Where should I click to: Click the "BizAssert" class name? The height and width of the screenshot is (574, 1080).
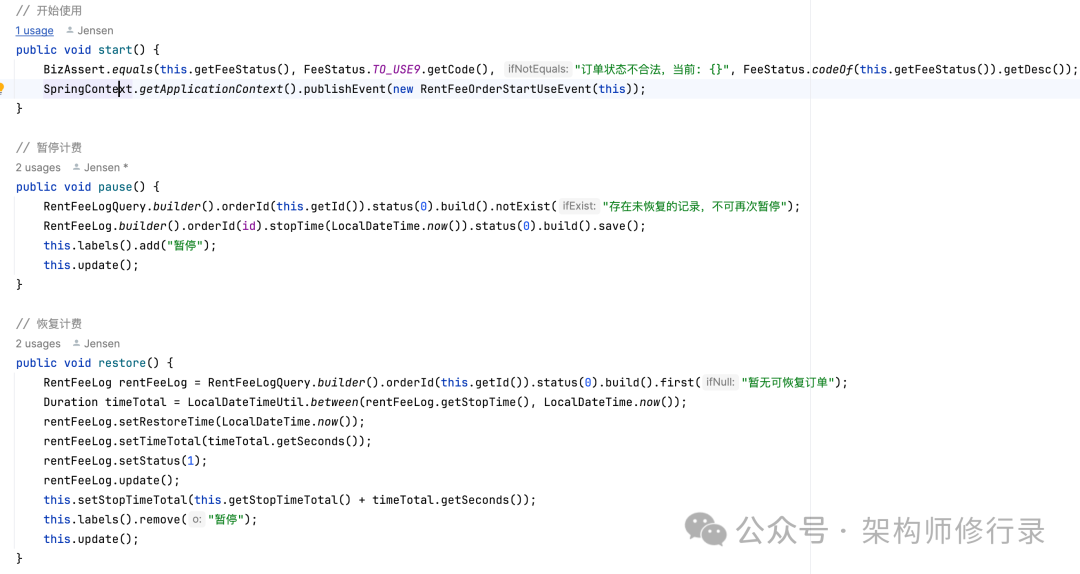coord(74,69)
